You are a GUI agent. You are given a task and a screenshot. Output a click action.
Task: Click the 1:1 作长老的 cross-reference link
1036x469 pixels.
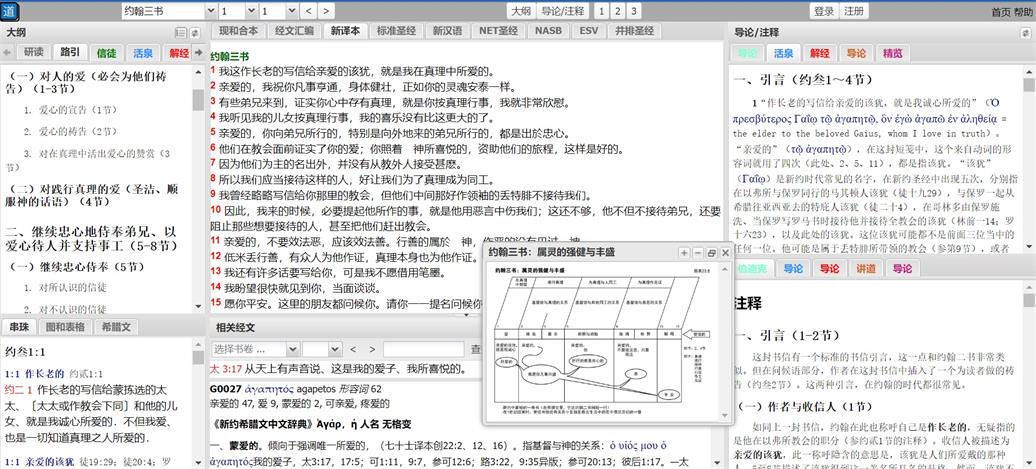pos(34,374)
